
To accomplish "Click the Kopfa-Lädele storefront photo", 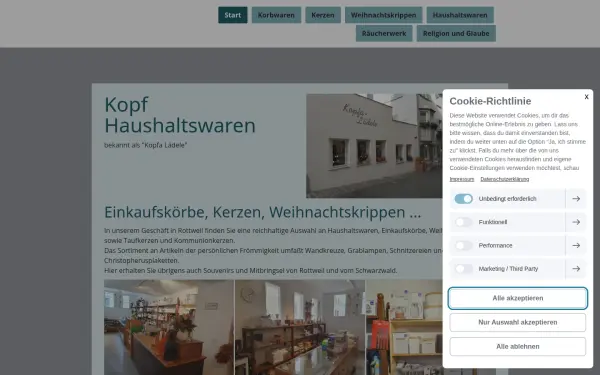I will (x=374, y=146).
